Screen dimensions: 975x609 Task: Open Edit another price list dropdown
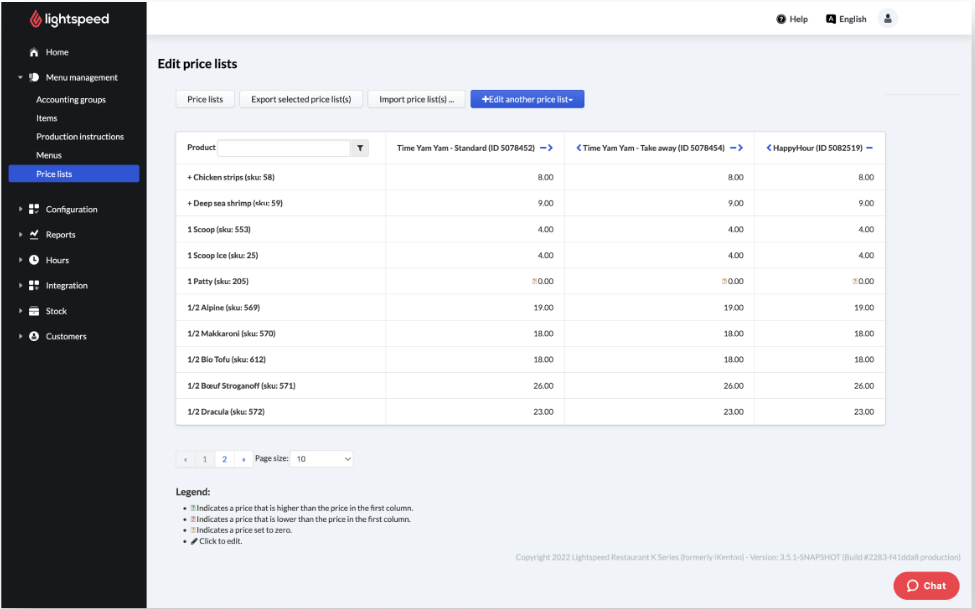tap(527, 99)
